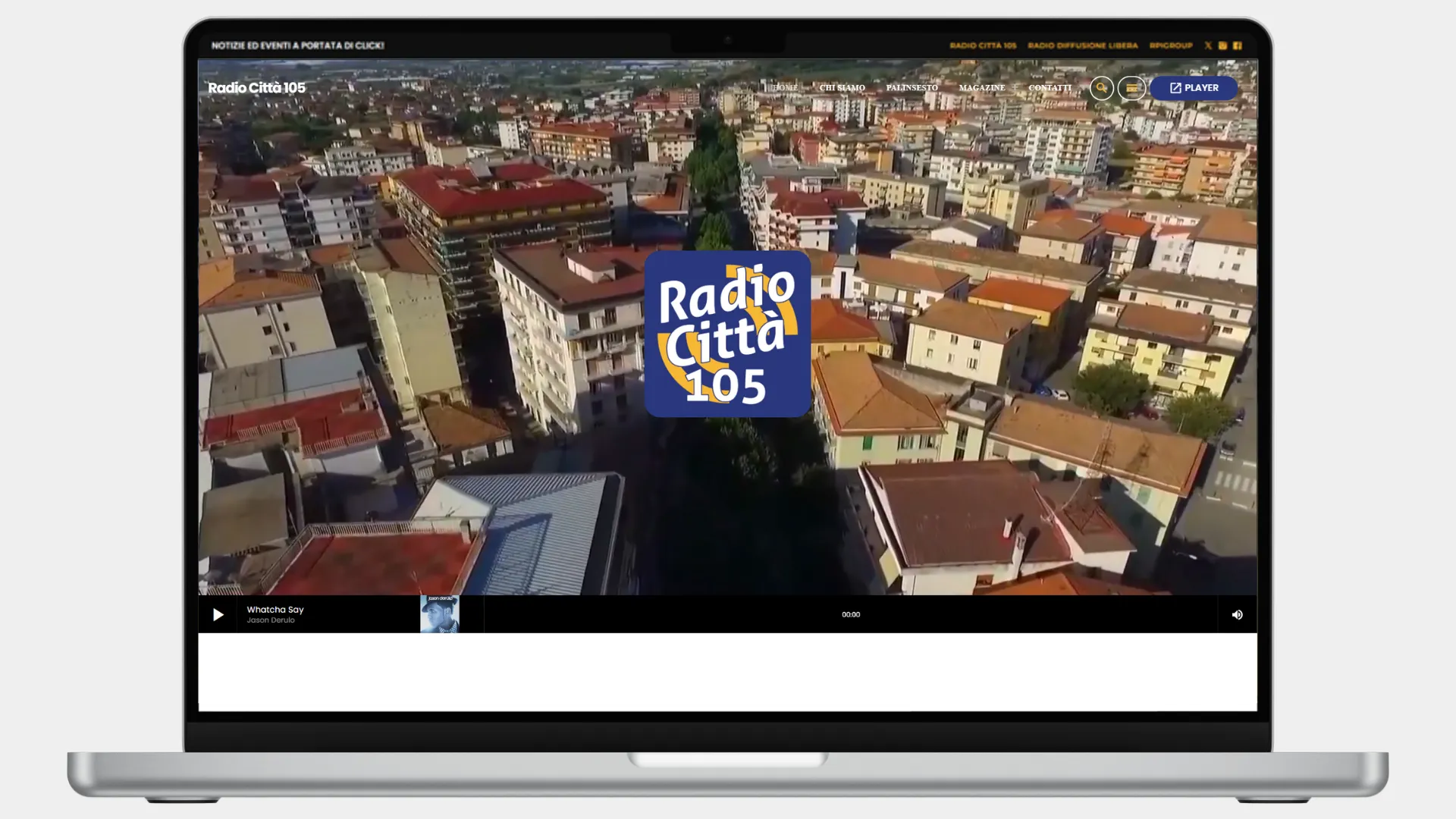This screenshot has height=819, width=1456.
Task: Mute the player volume speaker icon
Action: pyautogui.click(x=1237, y=615)
